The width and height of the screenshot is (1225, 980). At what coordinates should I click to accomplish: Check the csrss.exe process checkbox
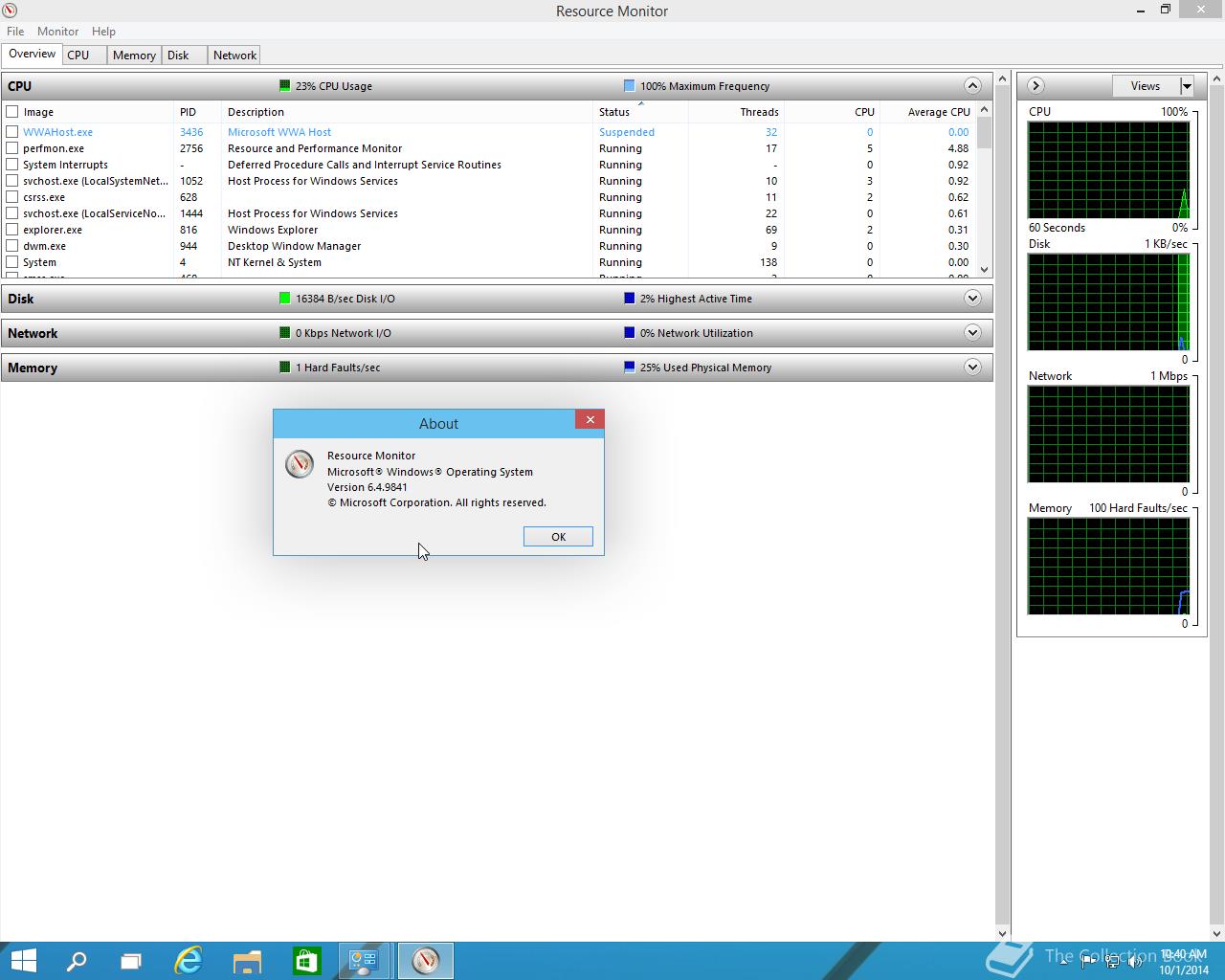[x=12, y=197]
